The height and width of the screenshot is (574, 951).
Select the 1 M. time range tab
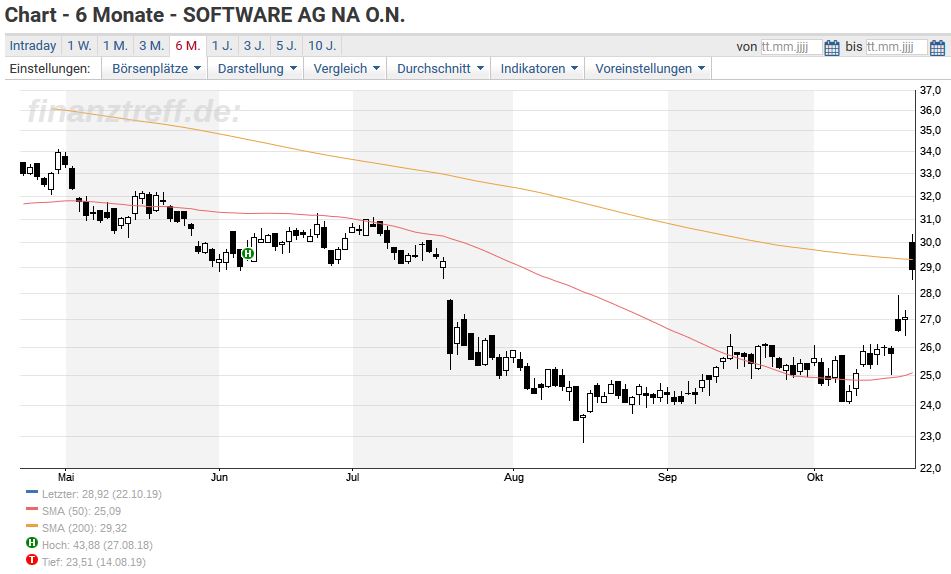point(115,46)
